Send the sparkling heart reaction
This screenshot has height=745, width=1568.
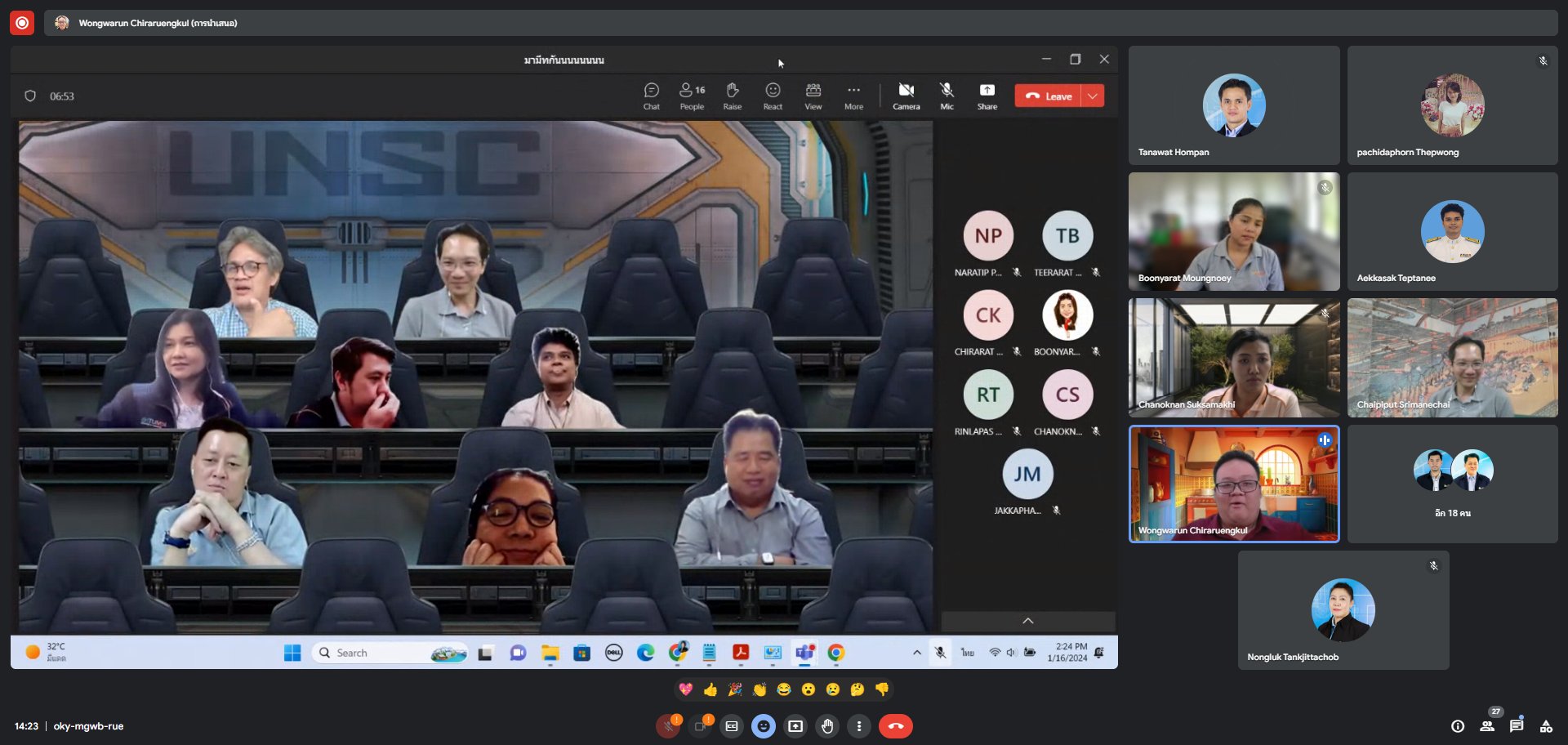[x=686, y=689]
